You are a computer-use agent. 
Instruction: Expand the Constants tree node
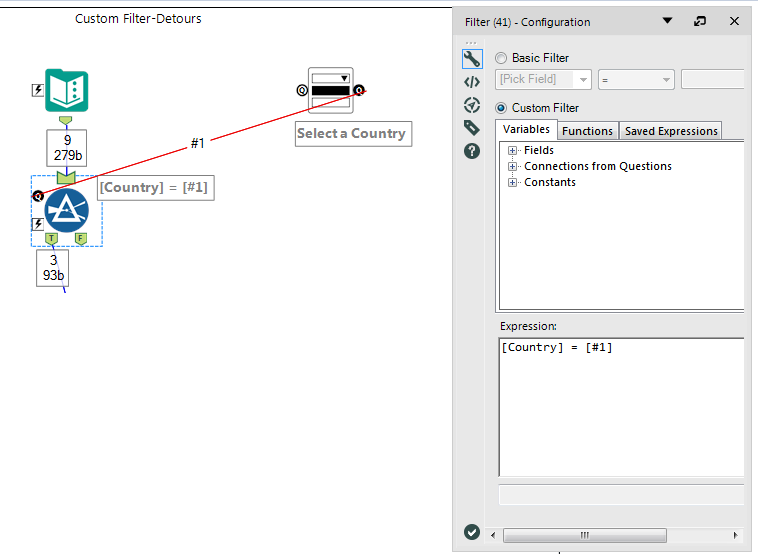(512, 182)
